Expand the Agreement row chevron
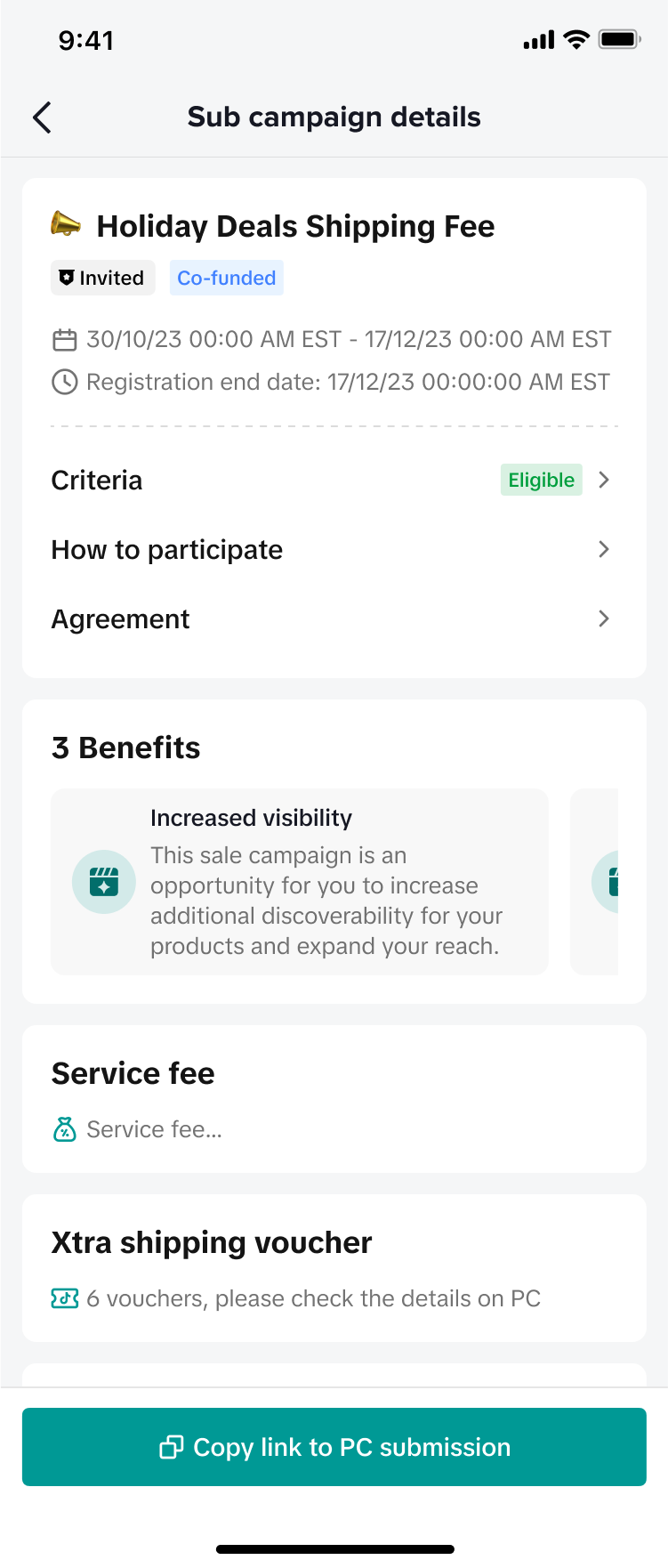 click(604, 619)
